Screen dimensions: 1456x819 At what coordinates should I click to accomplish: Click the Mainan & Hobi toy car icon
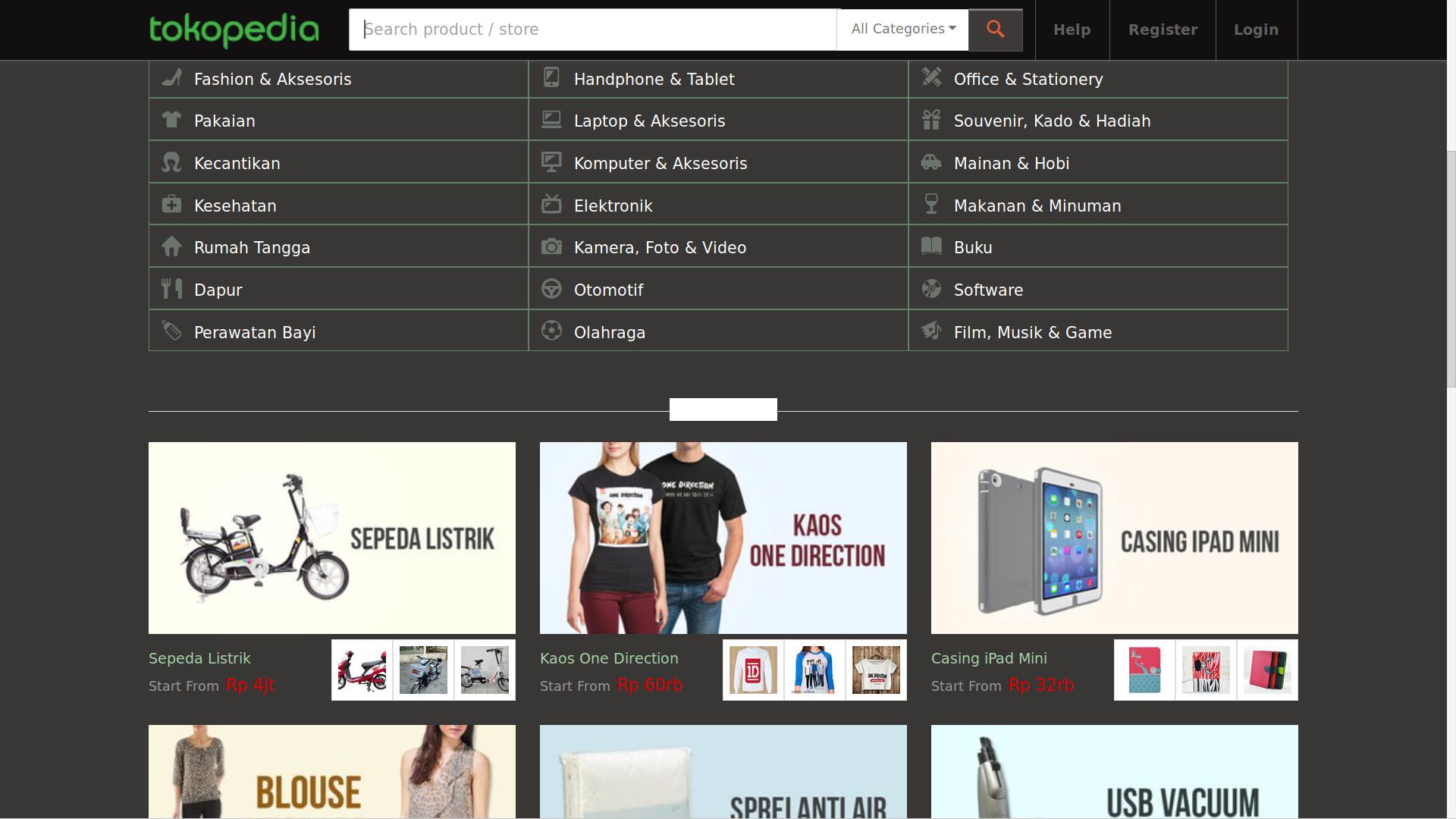tap(932, 162)
